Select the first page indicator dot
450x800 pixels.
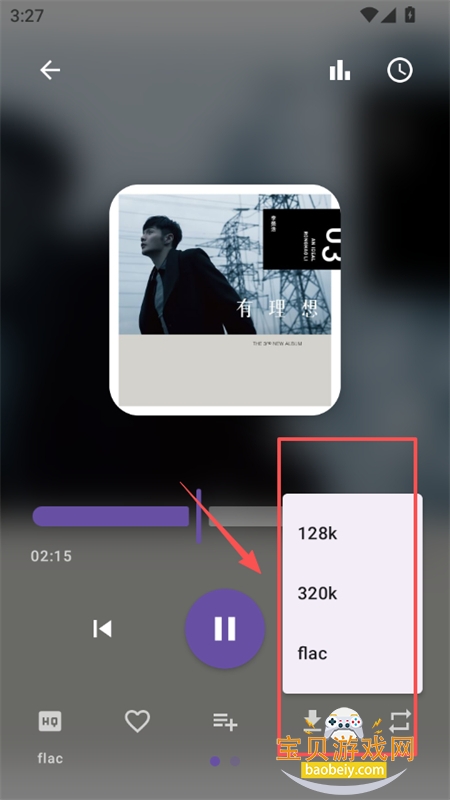click(215, 761)
